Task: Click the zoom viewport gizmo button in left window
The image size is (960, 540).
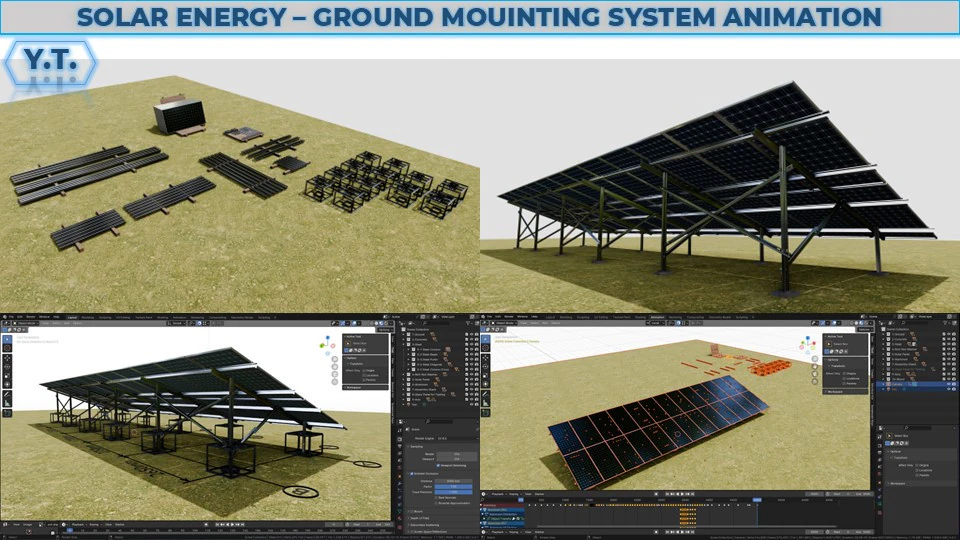Action: 335,359
